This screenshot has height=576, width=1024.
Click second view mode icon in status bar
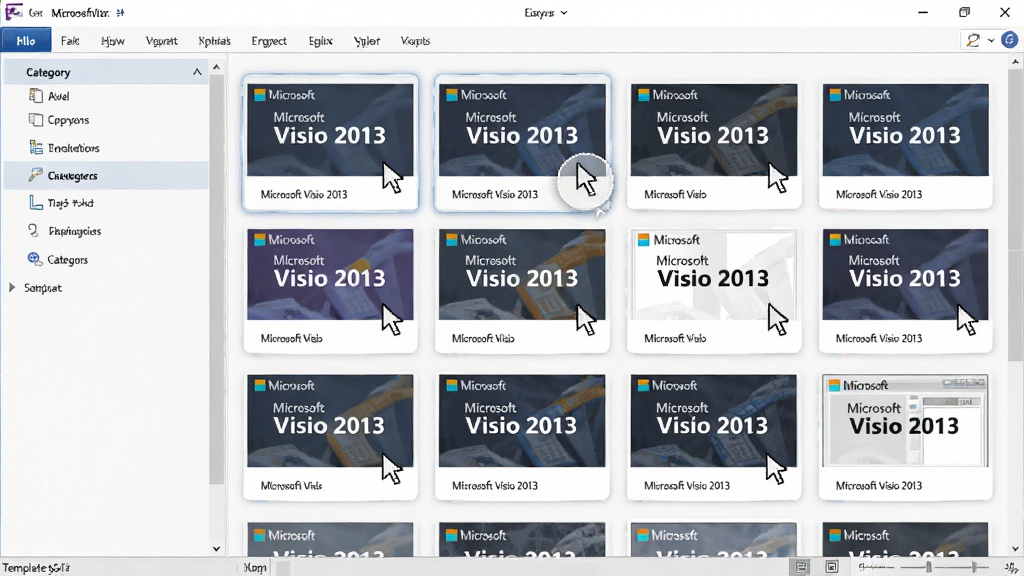coord(831,567)
